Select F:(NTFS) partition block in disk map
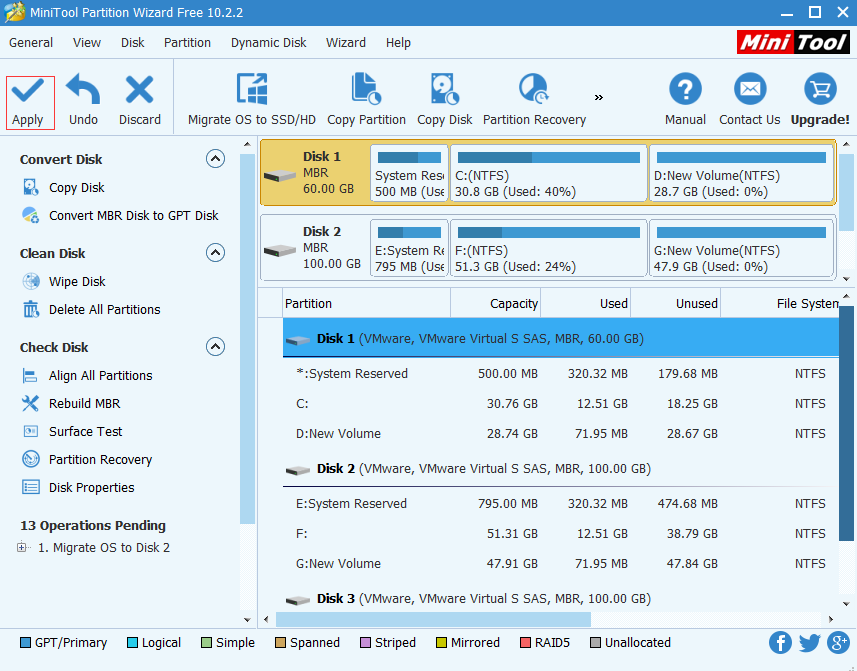 tap(549, 248)
